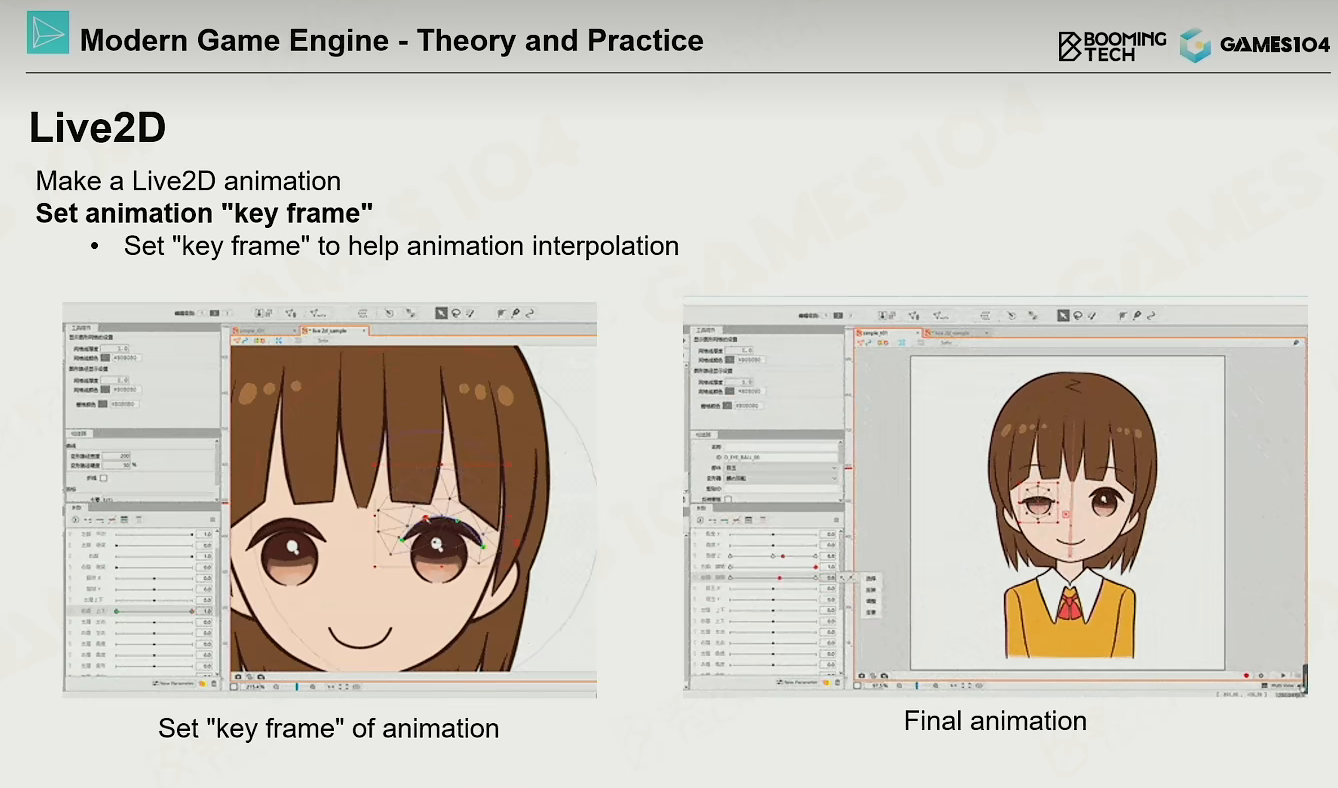This screenshot has height=788, width=1338.
Task: Tick the checkbox left of the 215.4% zoom field
Action: point(235,687)
